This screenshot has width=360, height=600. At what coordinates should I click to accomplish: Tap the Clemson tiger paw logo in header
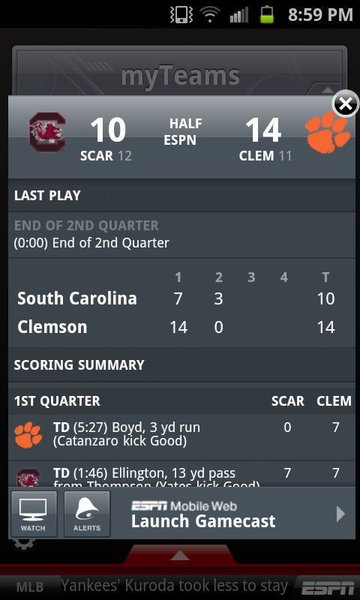click(328, 132)
